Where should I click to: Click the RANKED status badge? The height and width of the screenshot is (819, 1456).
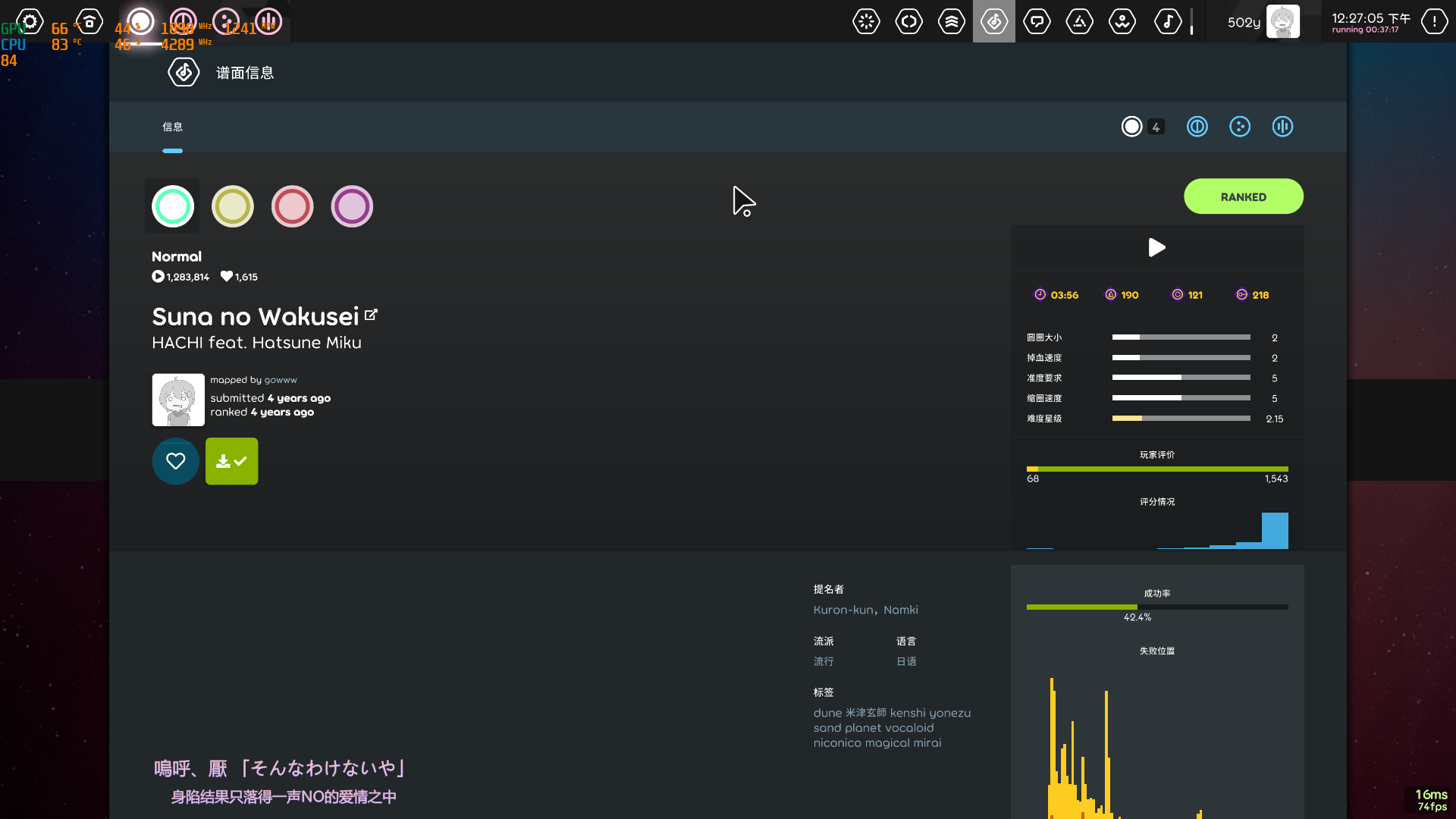point(1243,196)
